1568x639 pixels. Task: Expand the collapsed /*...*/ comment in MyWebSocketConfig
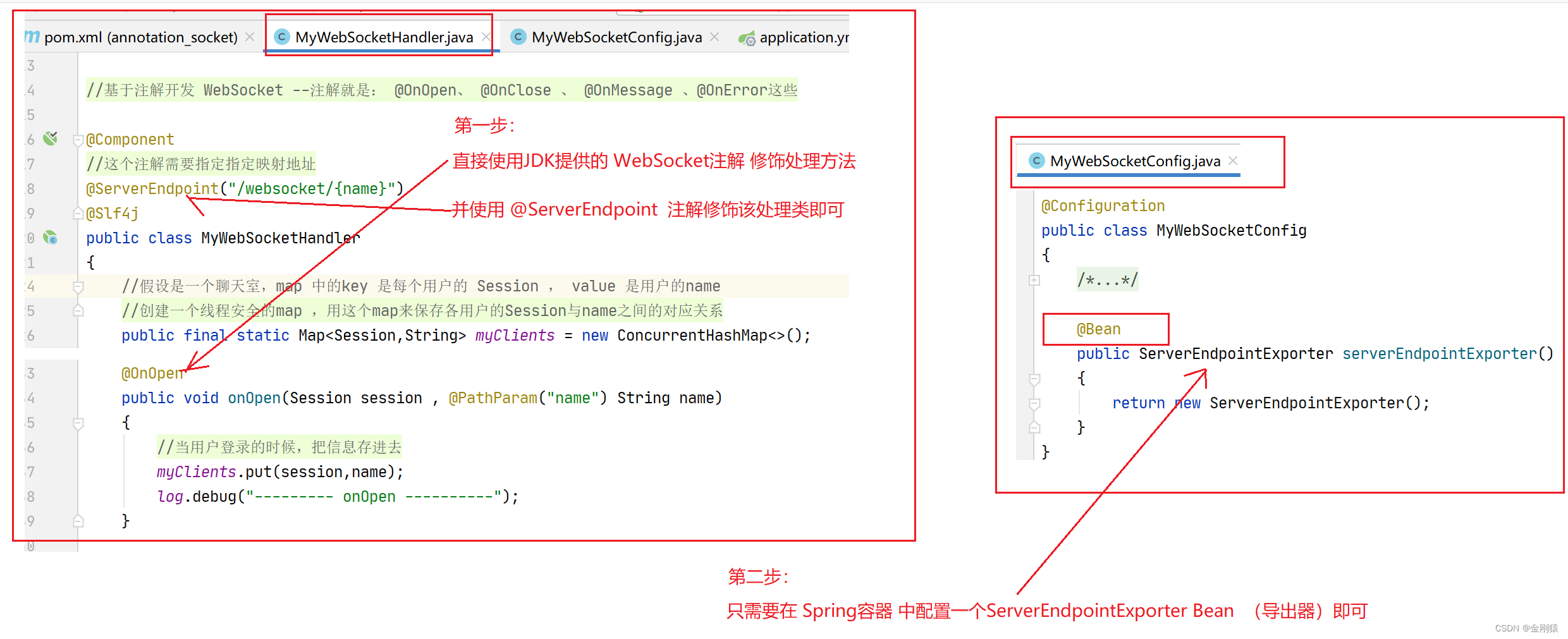pyautogui.click(x=1034, y=280)
